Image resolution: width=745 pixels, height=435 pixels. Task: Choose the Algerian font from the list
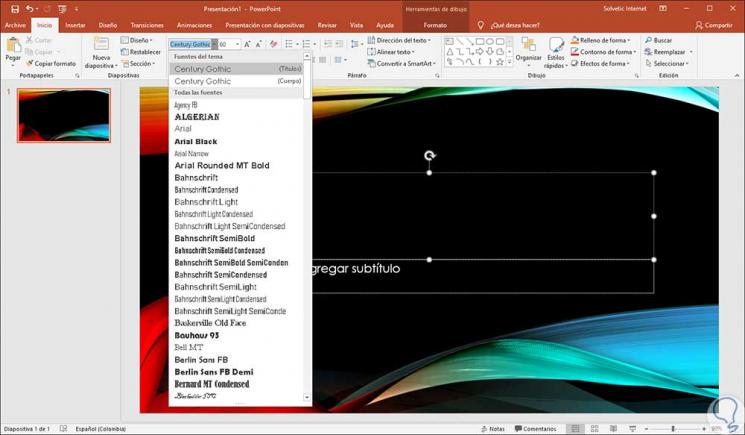(x=197, y=117)
